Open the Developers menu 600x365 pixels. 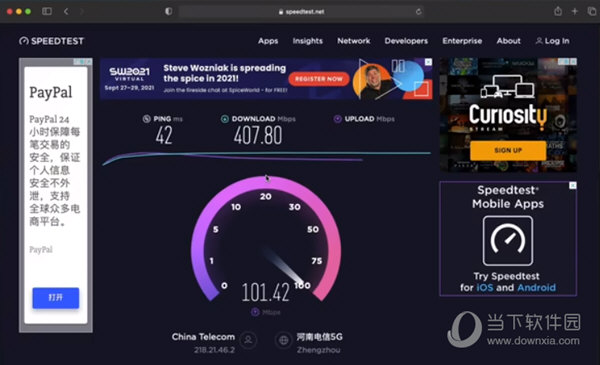406,41
